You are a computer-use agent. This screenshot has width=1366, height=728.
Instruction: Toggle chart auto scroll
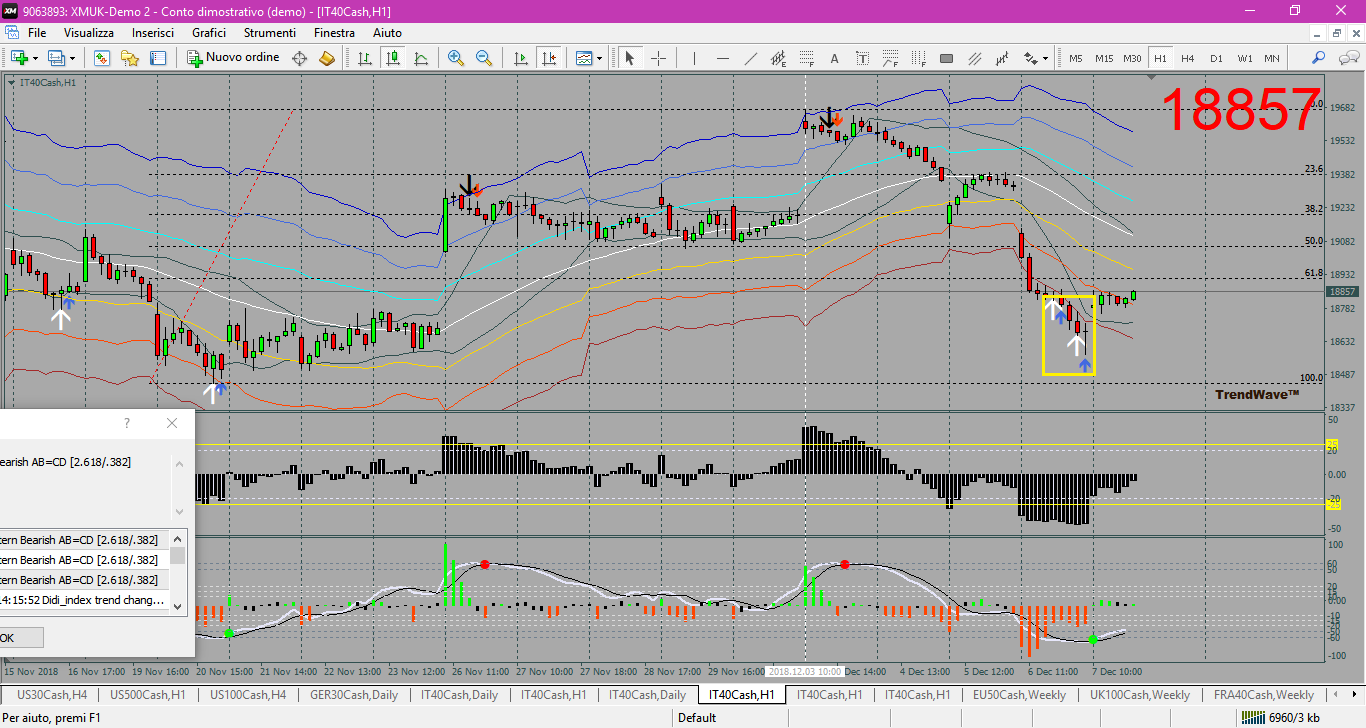520,58
